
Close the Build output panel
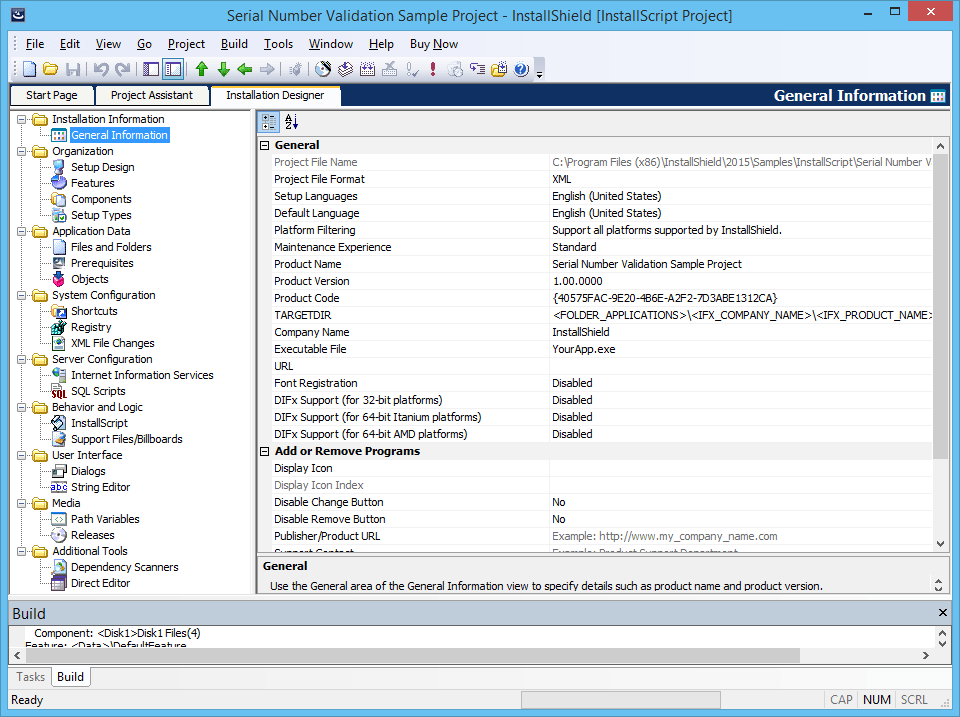pos(941,612)
